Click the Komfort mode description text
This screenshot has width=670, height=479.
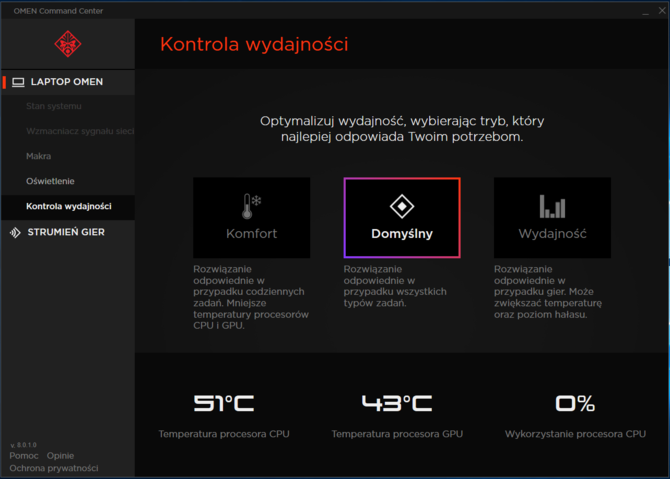coord(251,297)
